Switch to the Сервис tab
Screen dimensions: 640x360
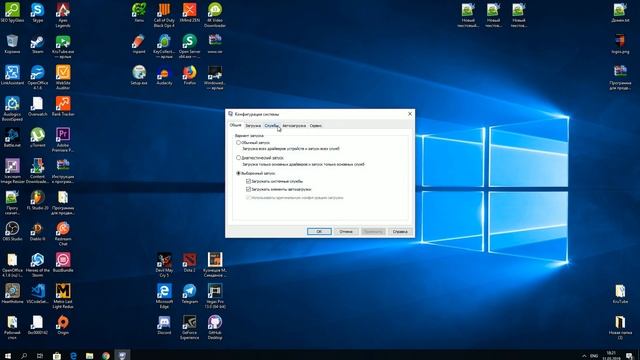tap(316, 126)
